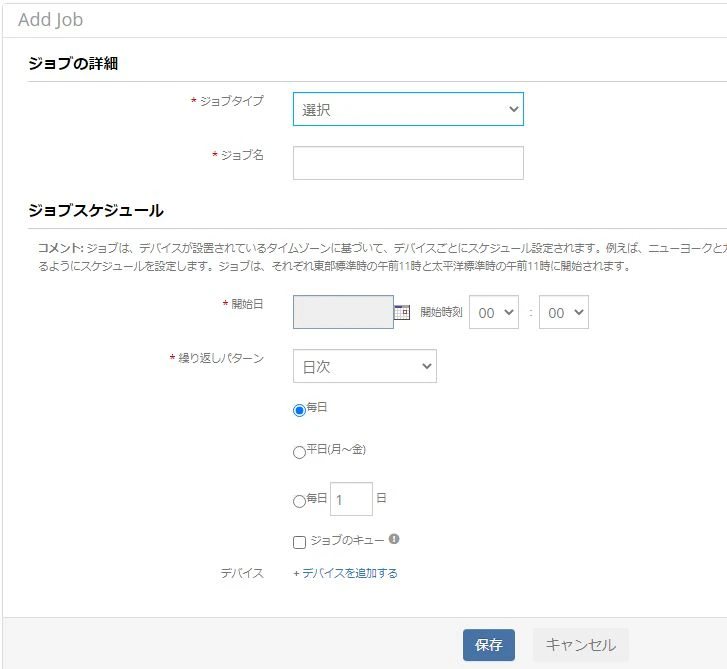Click the info icon beside ジョブのキュー
This screenshot has width=727, height=669.
(394, 539)
